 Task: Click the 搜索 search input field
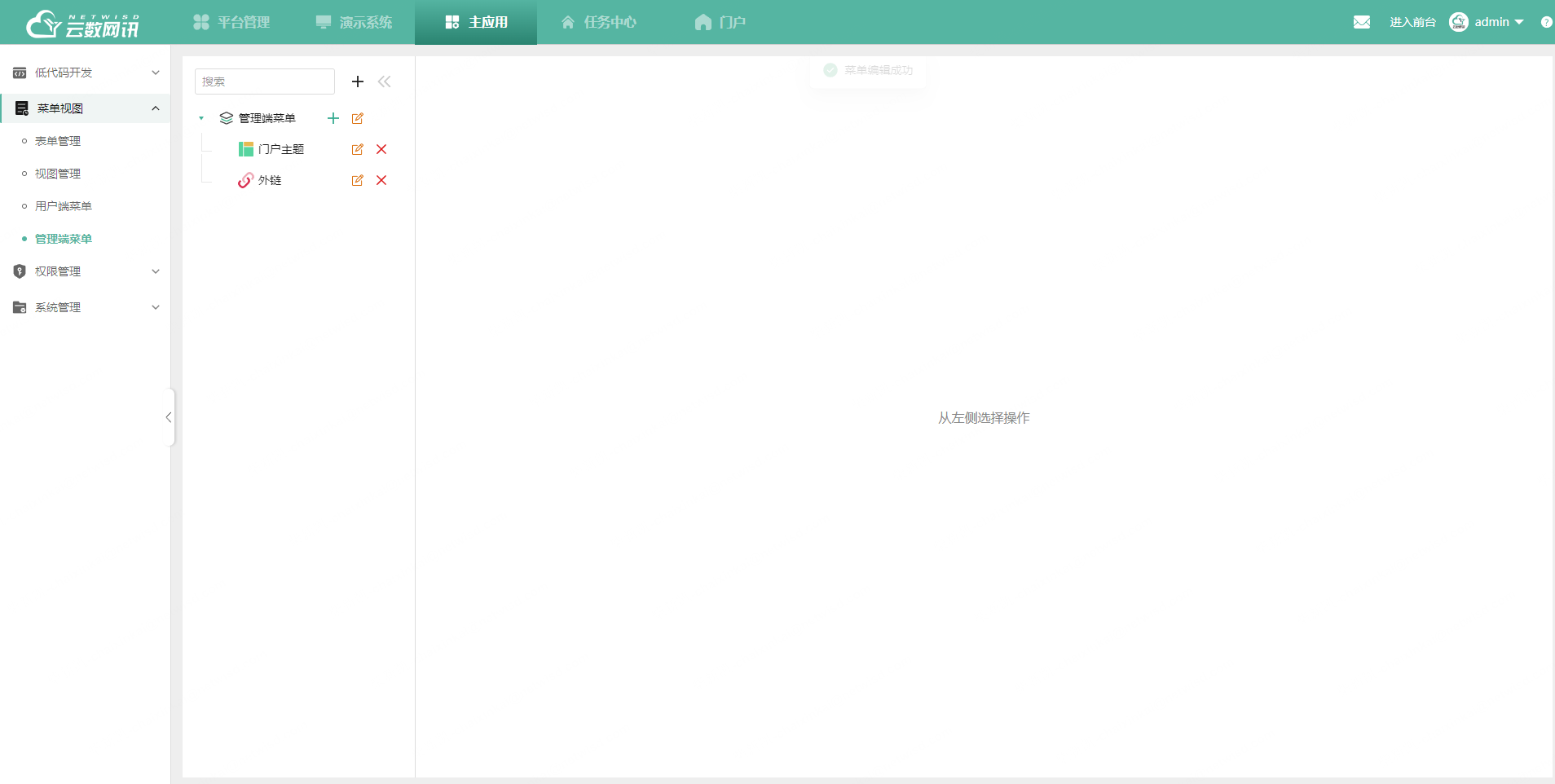264,81
